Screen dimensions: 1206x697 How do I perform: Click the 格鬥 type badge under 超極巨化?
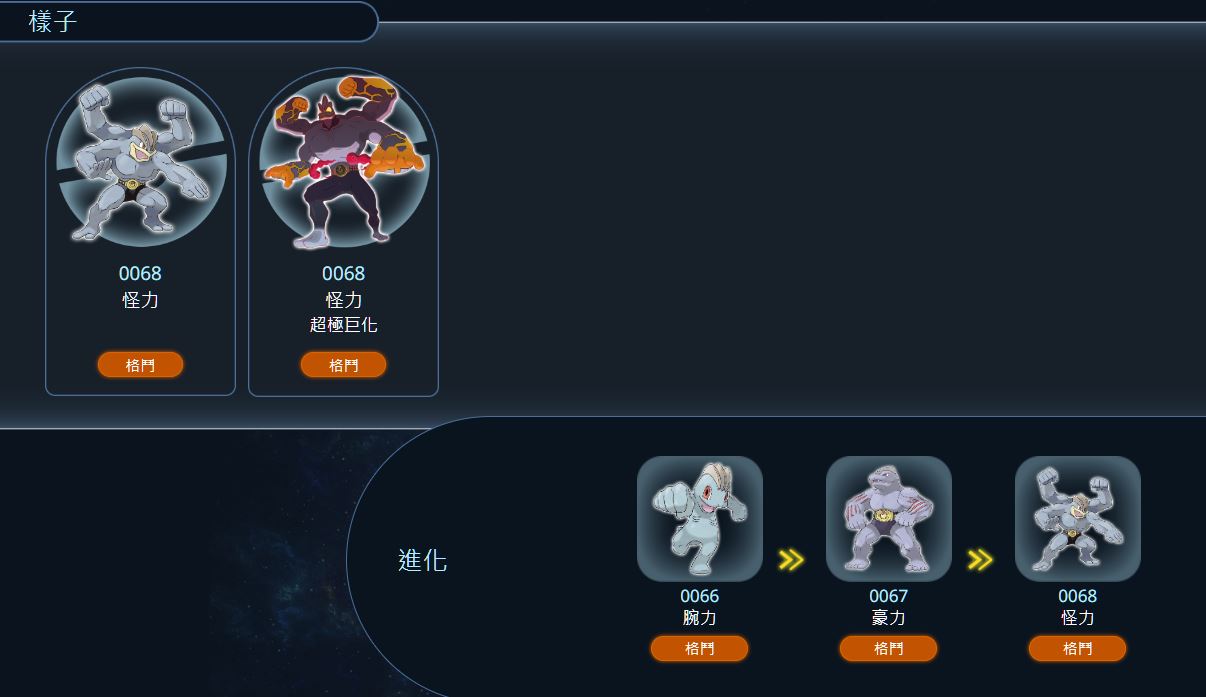[343, 365]
